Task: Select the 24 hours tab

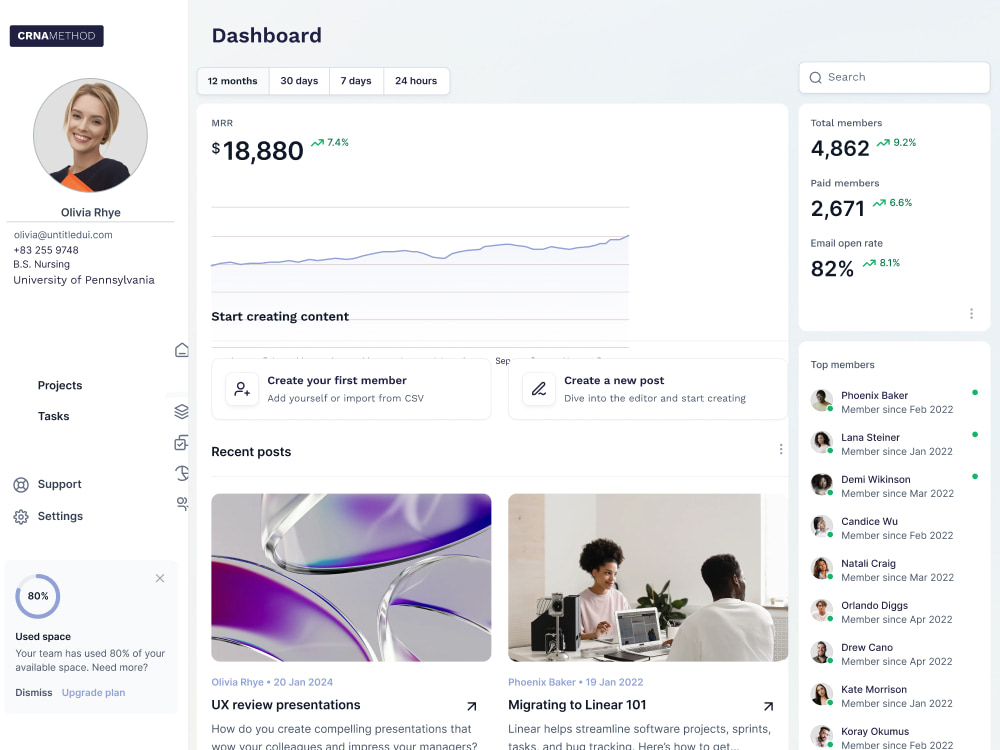Action: tap(416, 81)
